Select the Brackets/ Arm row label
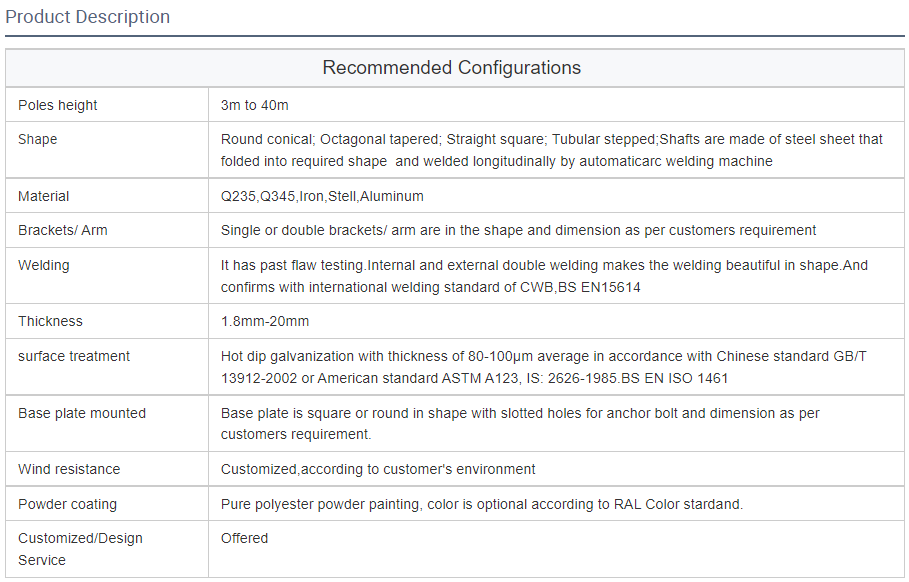 point(63,230)
